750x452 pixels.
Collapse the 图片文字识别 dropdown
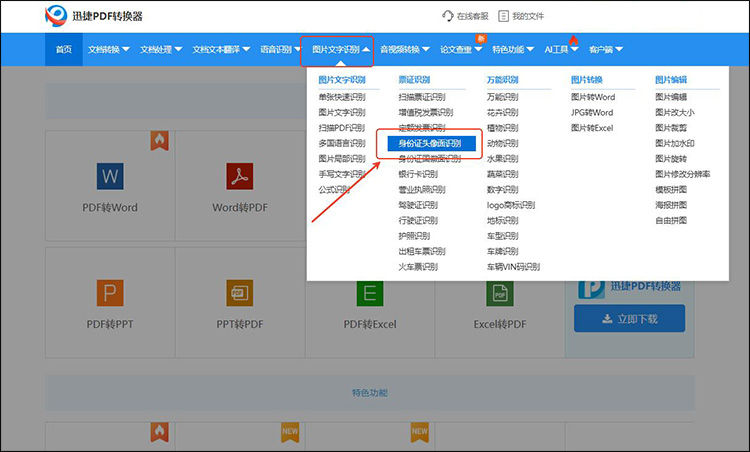[340, 48]
